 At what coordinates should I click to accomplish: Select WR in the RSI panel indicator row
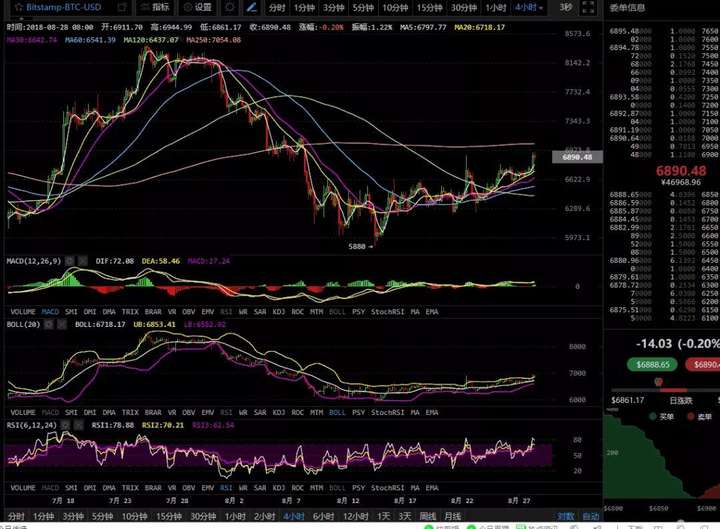coord(243,488)
